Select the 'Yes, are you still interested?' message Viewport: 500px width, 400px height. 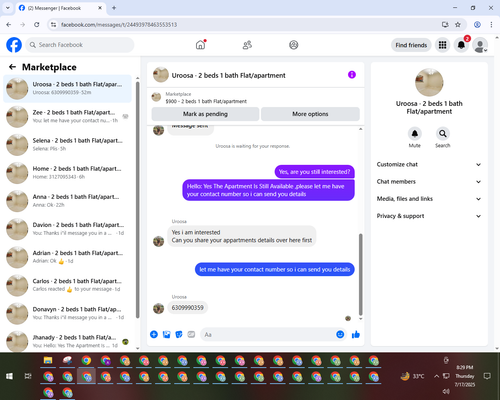coord(314,172)
